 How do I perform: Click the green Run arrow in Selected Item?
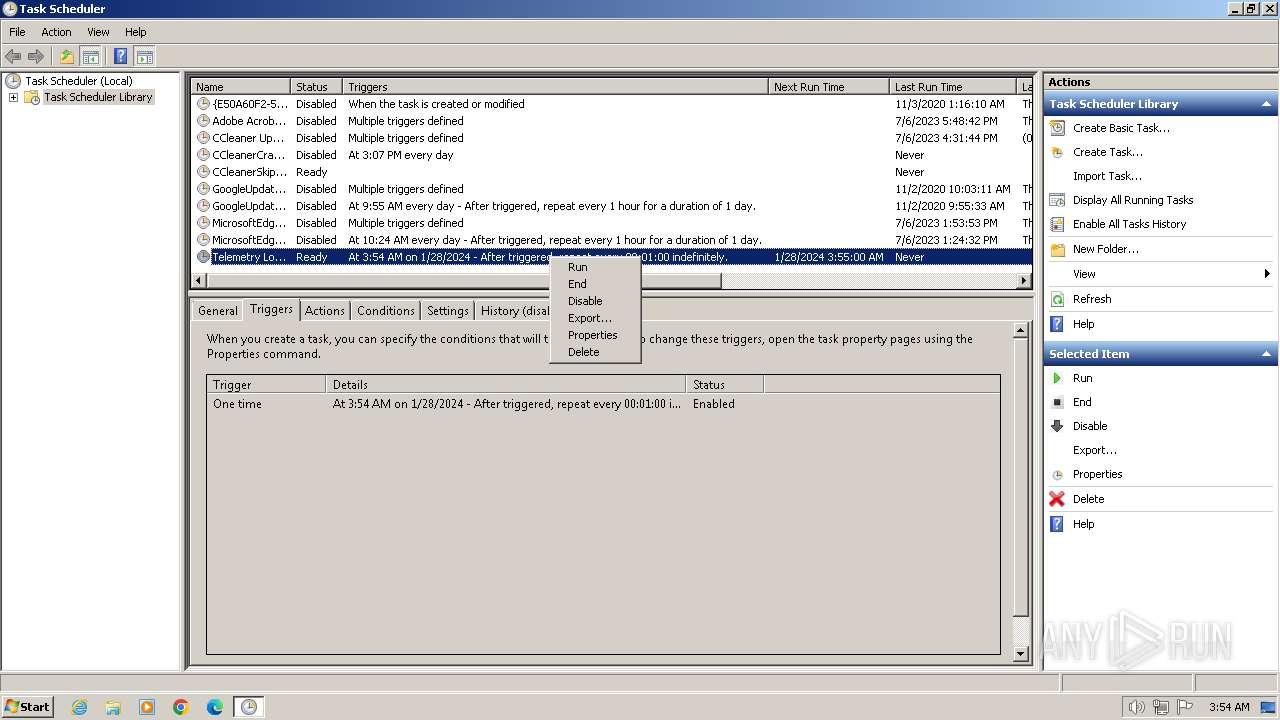[x=1057, y=378]
